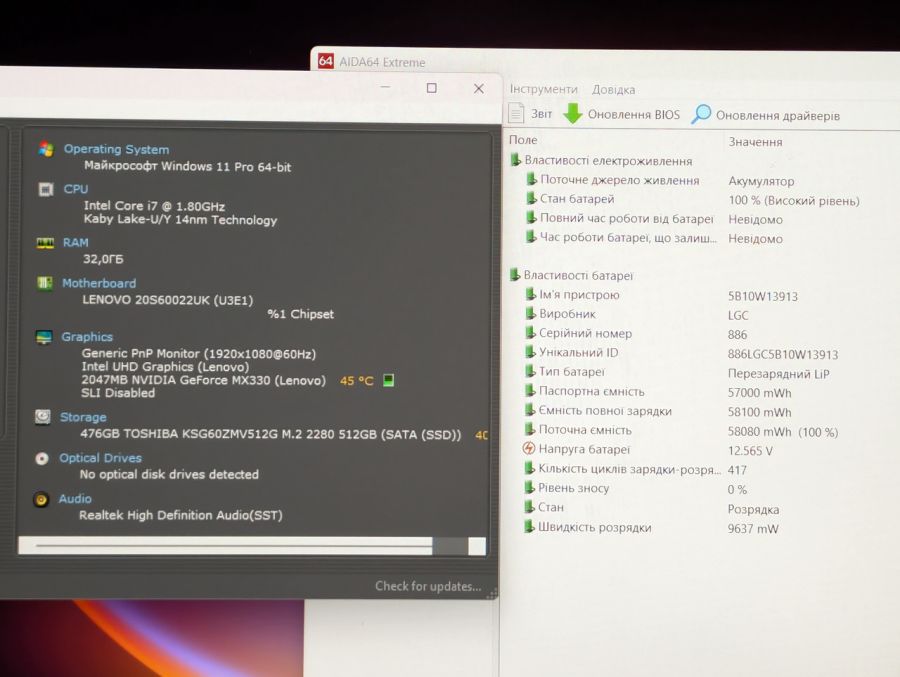Image resolution: width=900 pixels, height=677 pixels.
Task: Click the Звіт document icon
Action: (x=516, y=113)
